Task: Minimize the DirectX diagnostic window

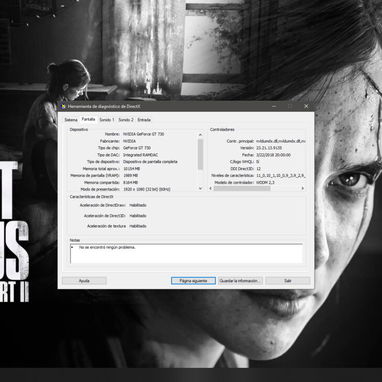Action: 274,106
